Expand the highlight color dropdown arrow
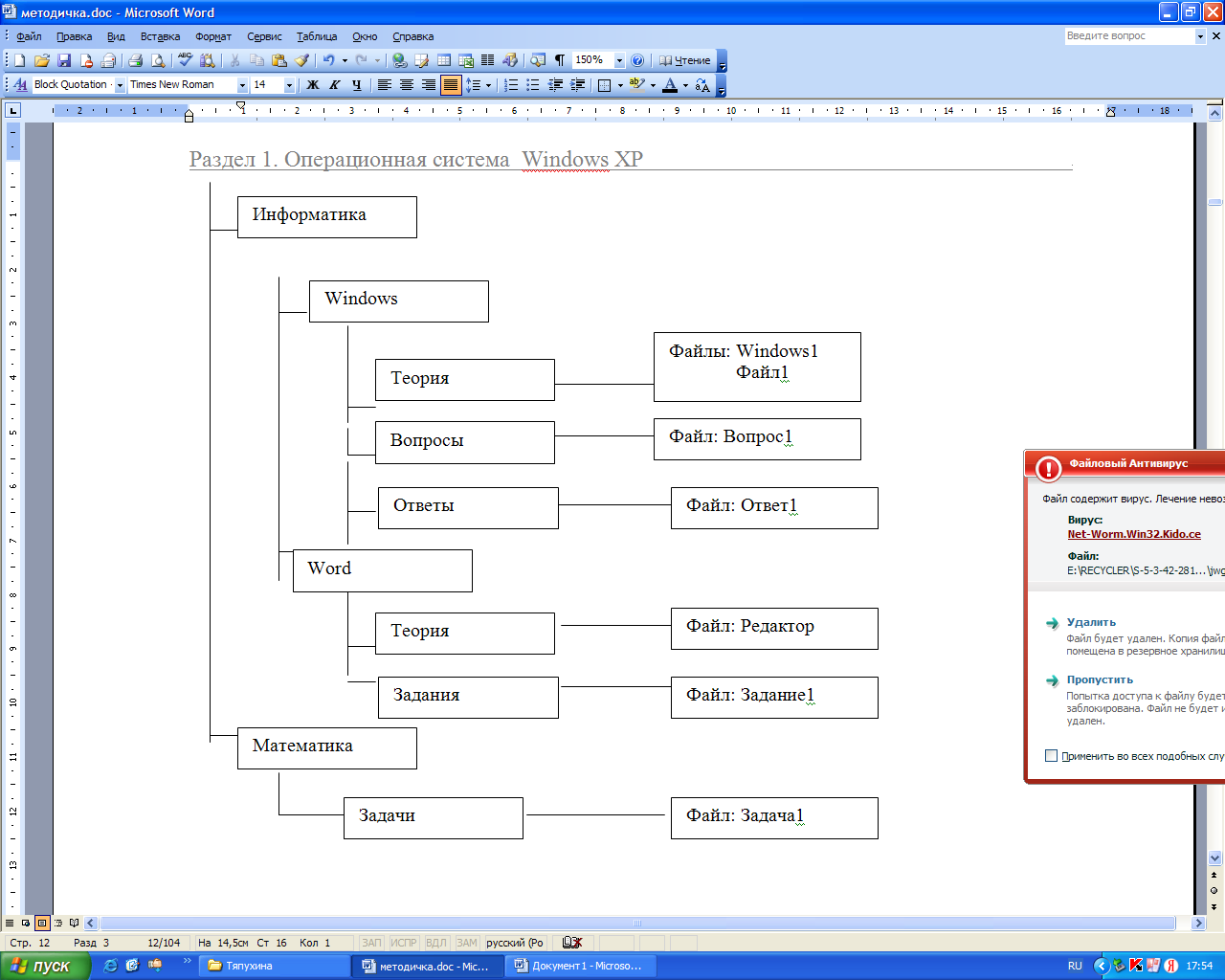Image resolution: width=1225 pixels, height=980 pixels. tap(653, 85)
